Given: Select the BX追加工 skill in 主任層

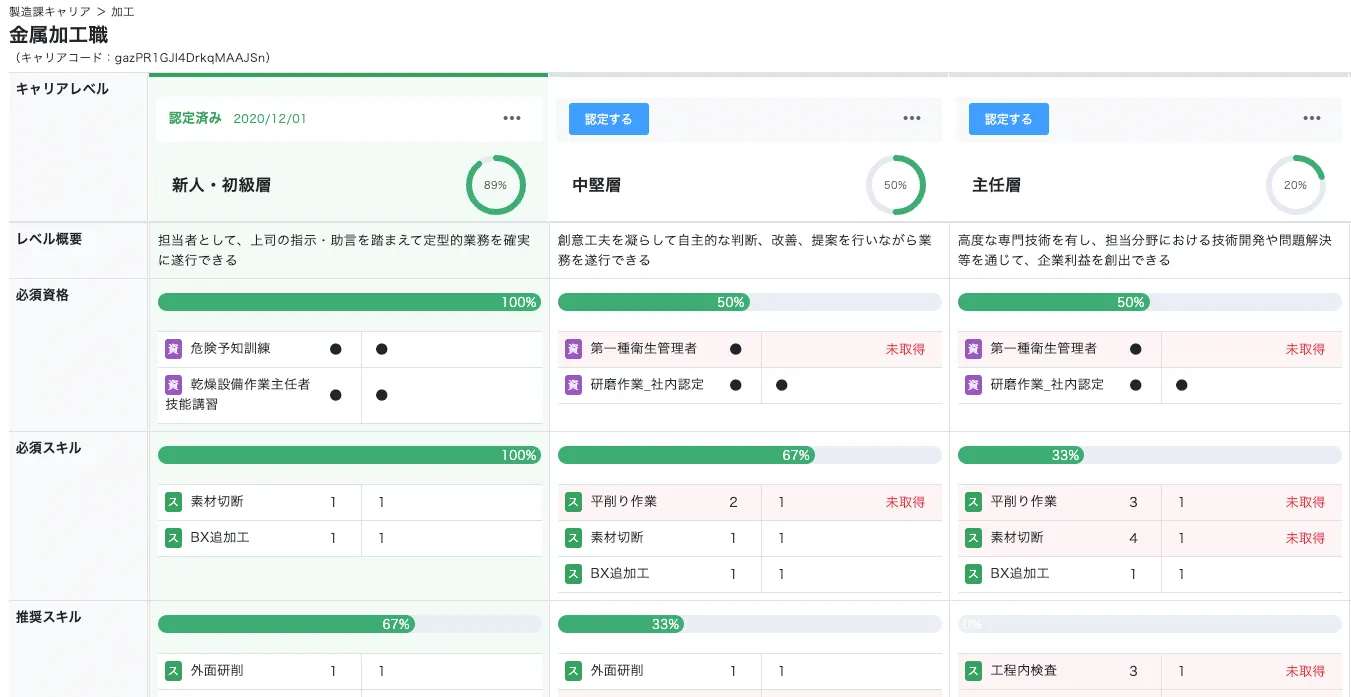Looking at the screenshot, I should tap(1019, 574).
